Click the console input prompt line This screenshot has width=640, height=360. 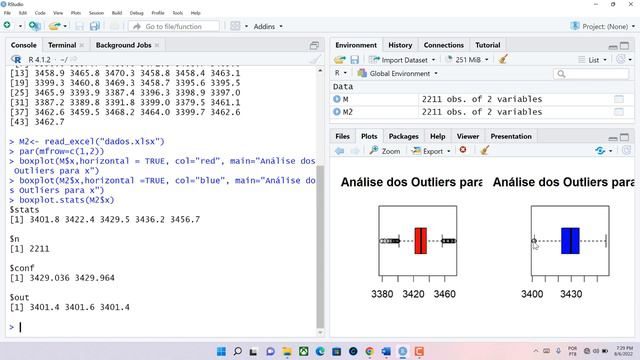click(x=163, y=327)
